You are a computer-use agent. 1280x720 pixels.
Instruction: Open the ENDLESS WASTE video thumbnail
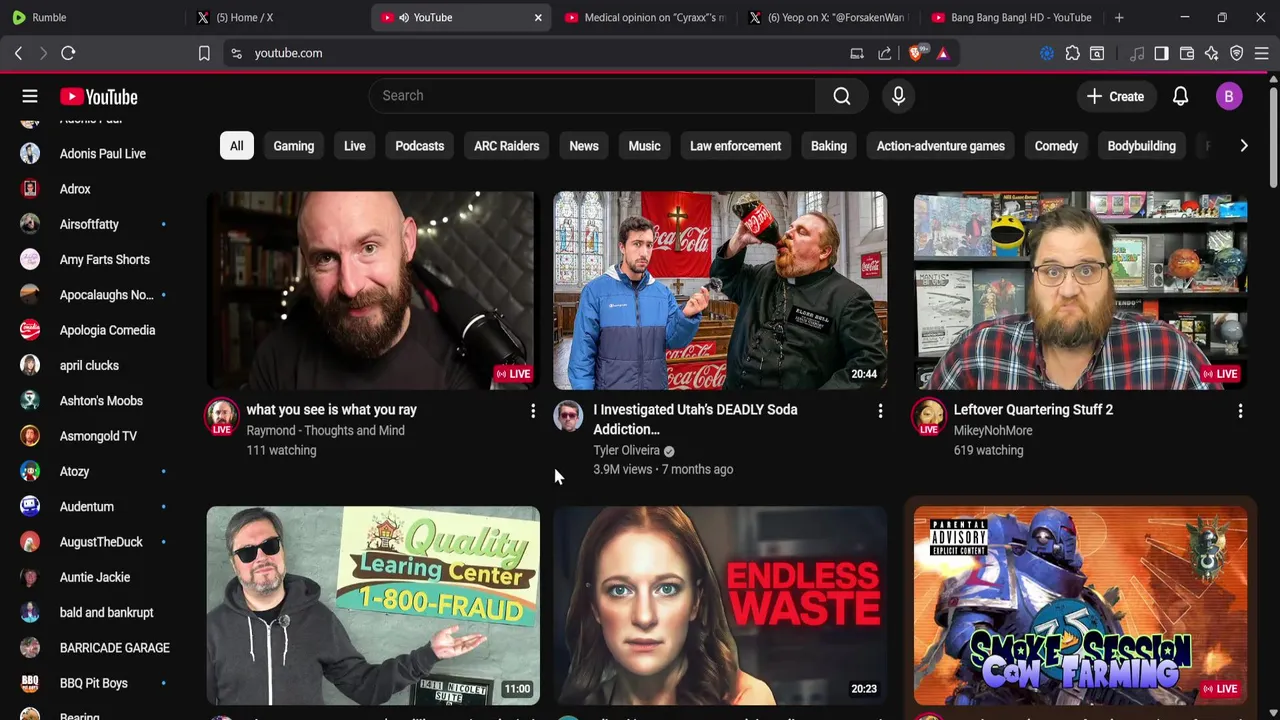pyautogui.click(x=720, y=605)
